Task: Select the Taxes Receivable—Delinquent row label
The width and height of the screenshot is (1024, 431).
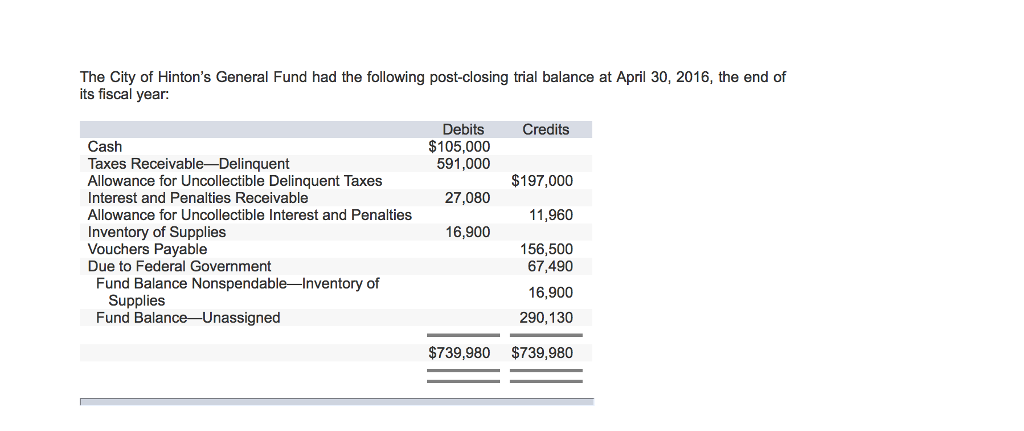Action: pyautogui.click(x=188, y=164)
